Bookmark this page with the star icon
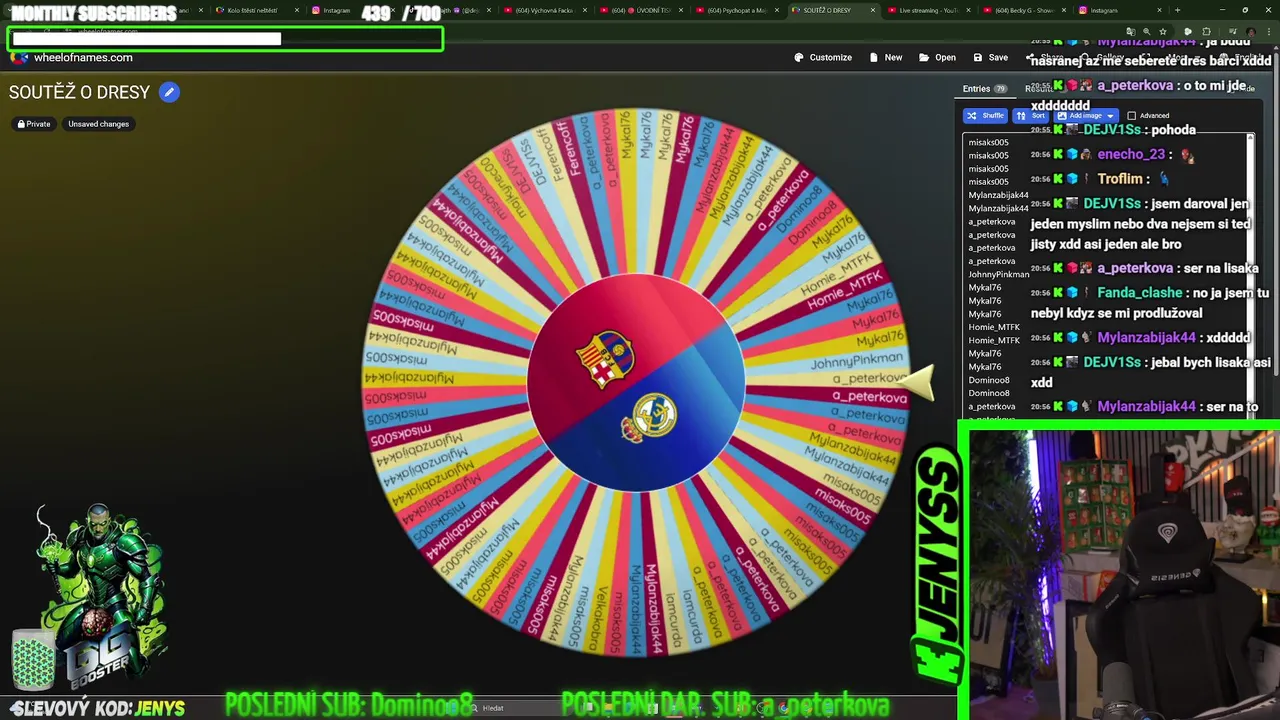 pyautogui.click(x=1162, y=32)
